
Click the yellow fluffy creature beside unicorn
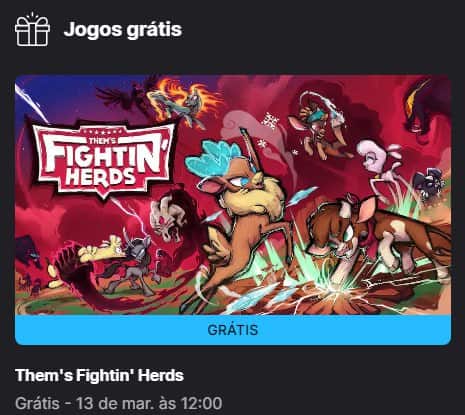click(100, 250)
